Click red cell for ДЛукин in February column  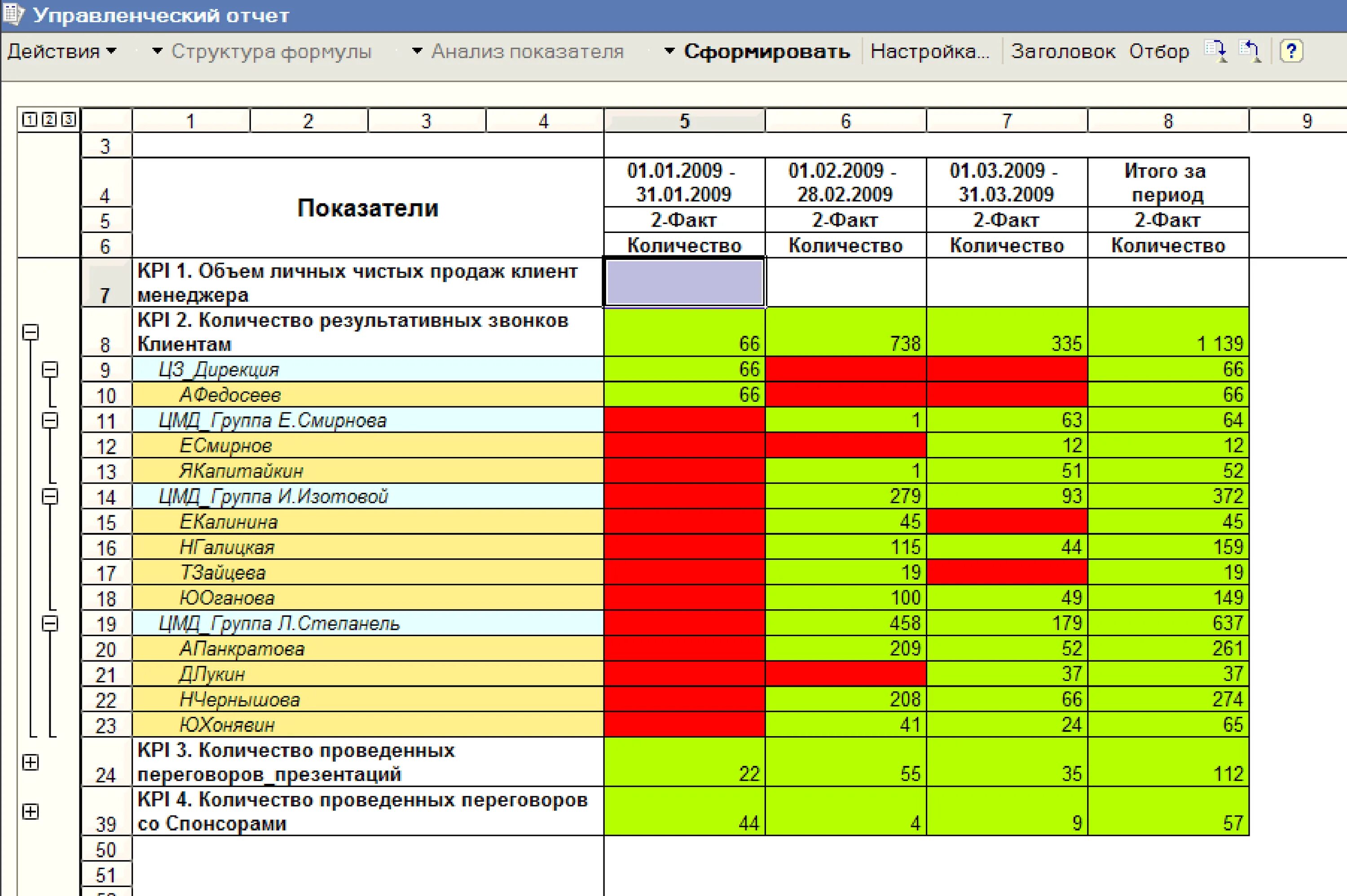pyautogui.click(x=845, y=674)
